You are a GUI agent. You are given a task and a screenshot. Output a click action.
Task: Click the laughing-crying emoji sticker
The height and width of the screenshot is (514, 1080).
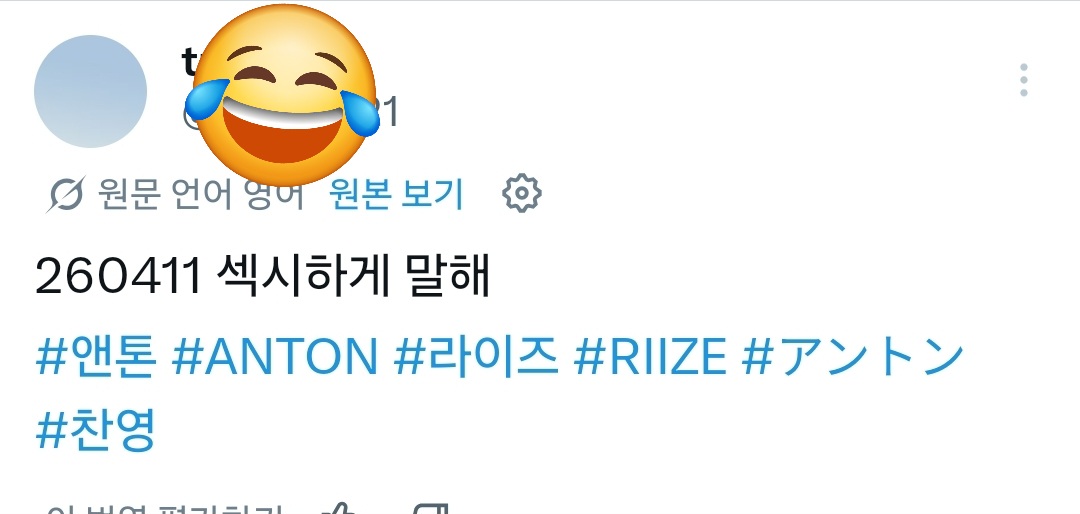(283, 94)
